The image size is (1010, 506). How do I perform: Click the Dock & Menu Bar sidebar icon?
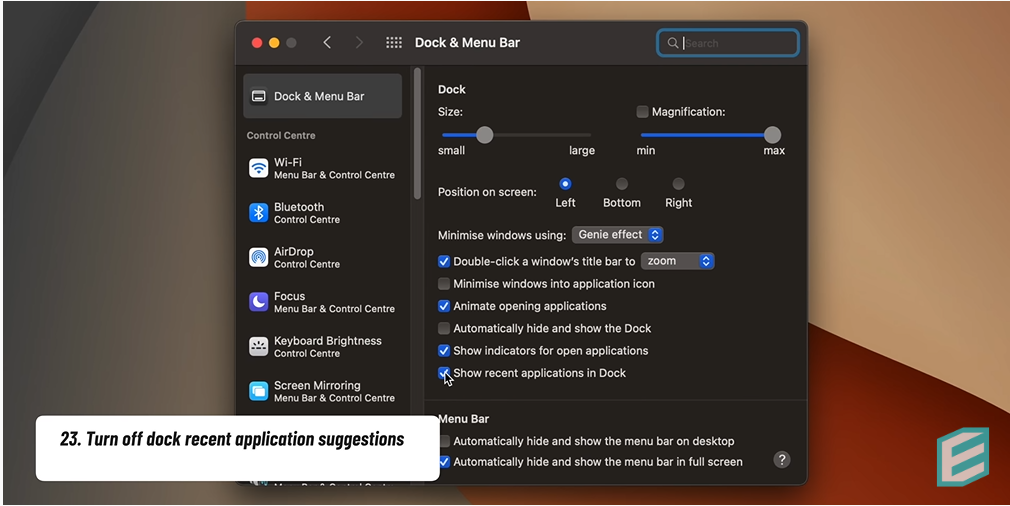pyautogui.click(x=258, y=96)
